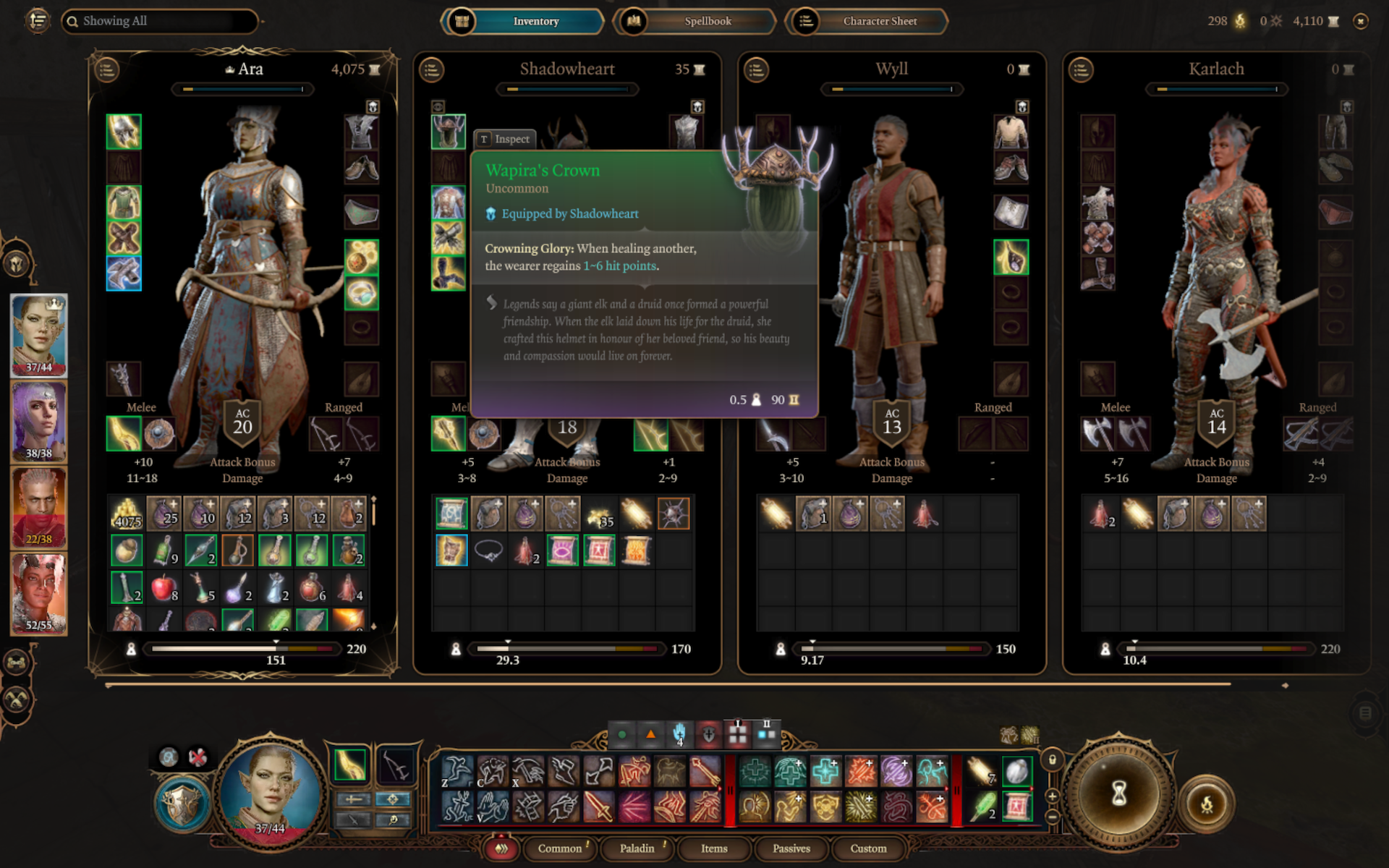Toggle the red-crossed icon above the portrait

(x=197, y=757)
